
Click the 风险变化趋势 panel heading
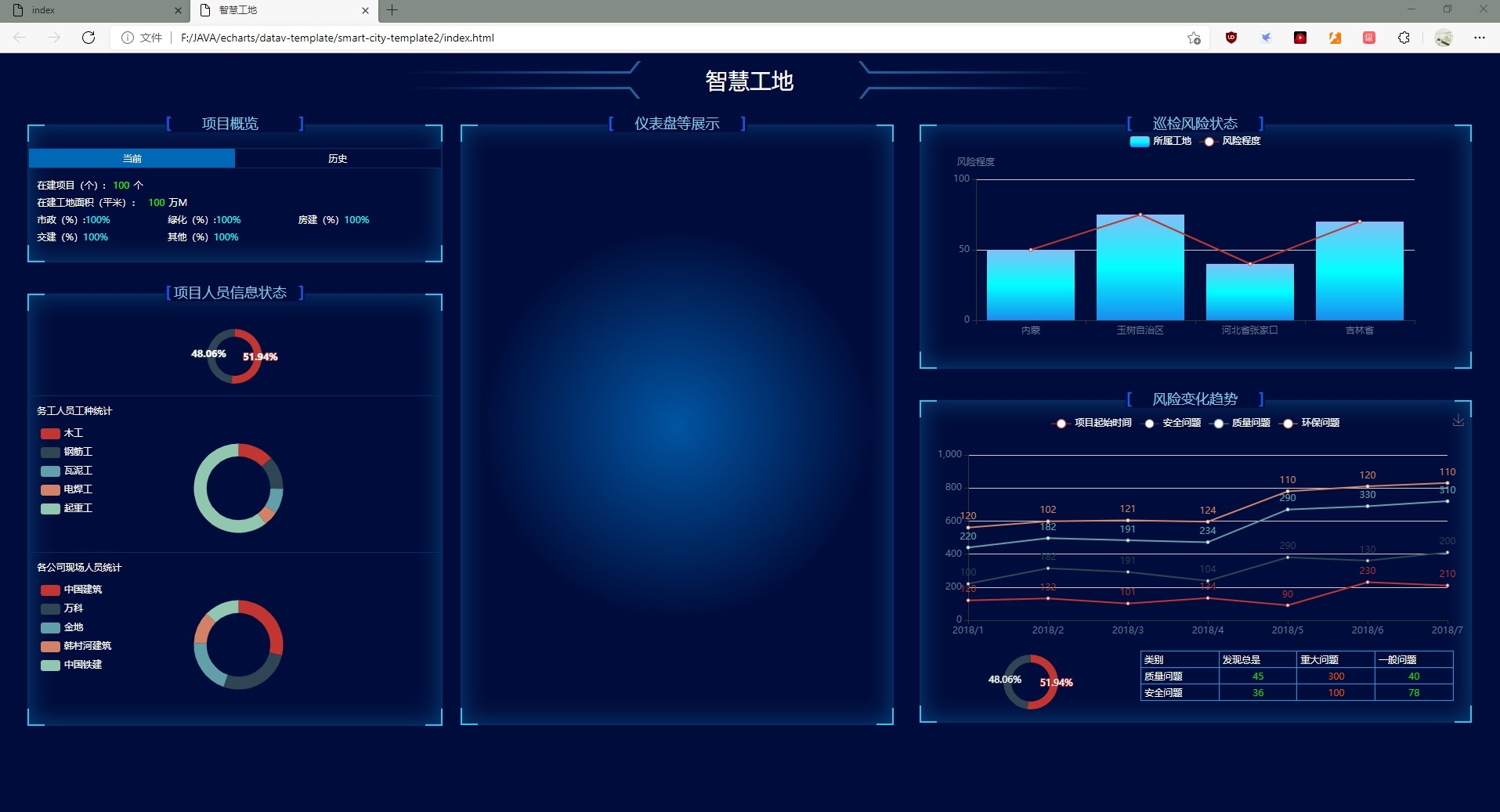pos(1195,399)
